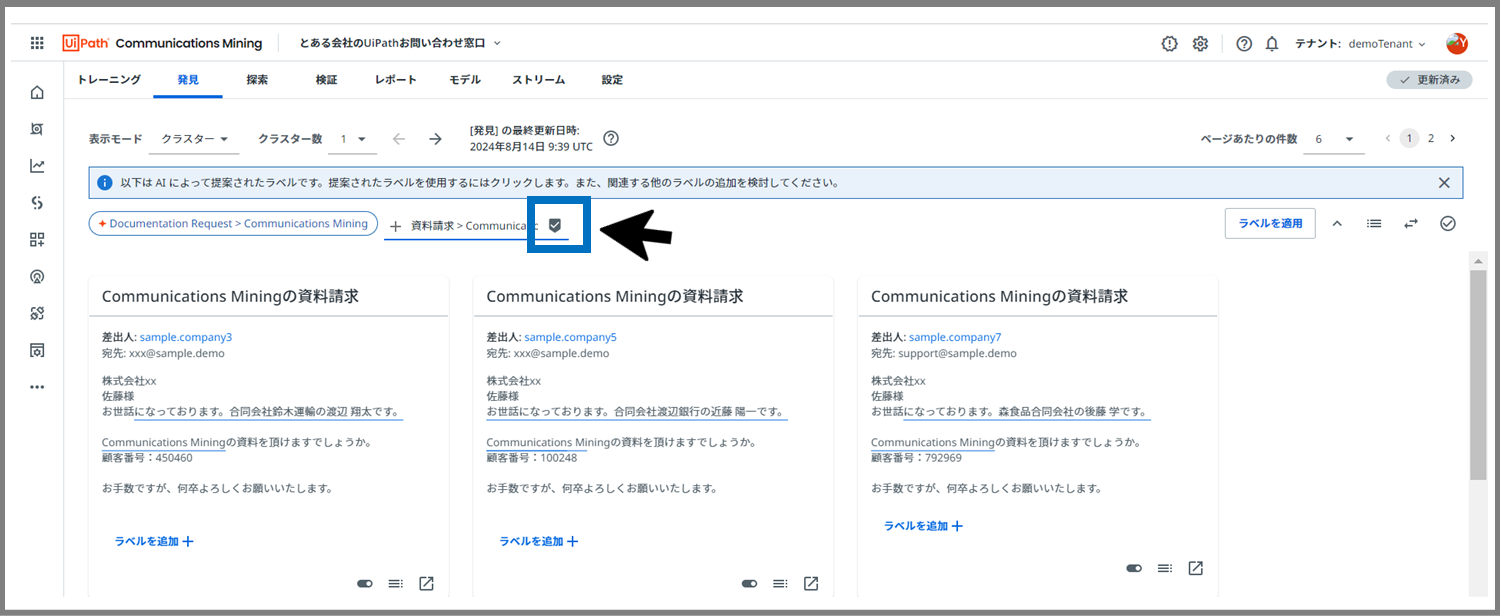The width and height of the screenshot is (1500, 616).
Task: Switch to the 検証 tab
Action: pyautogui.click(x=326, y=80)
